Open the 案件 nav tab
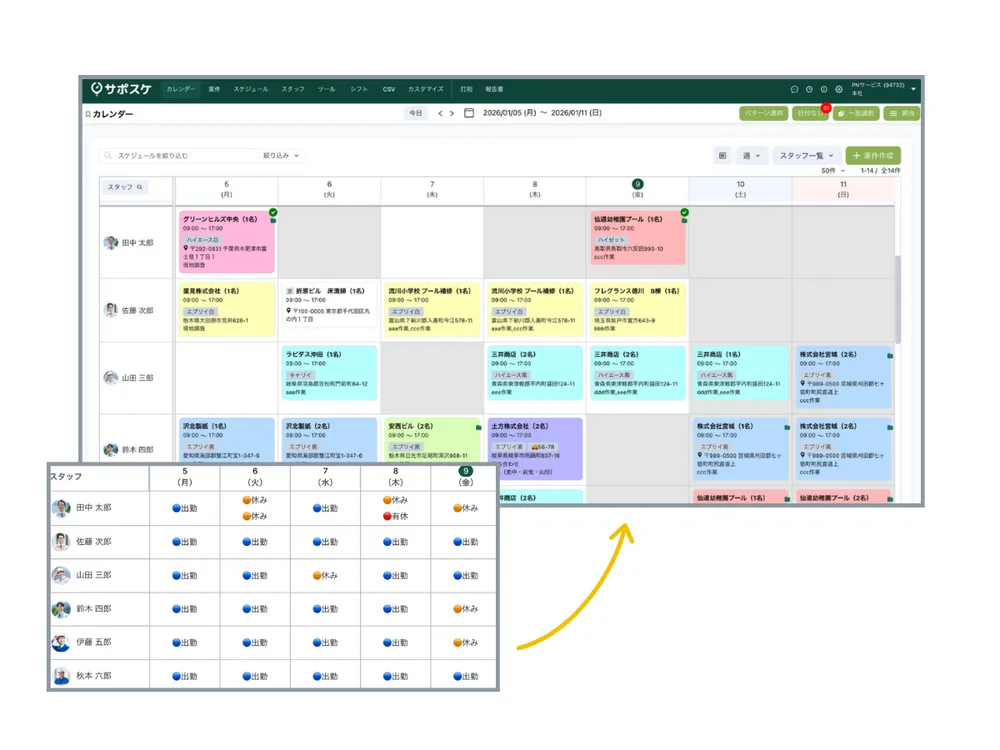The width and height of the screenshot is (1000, 750). coord(214,89)
